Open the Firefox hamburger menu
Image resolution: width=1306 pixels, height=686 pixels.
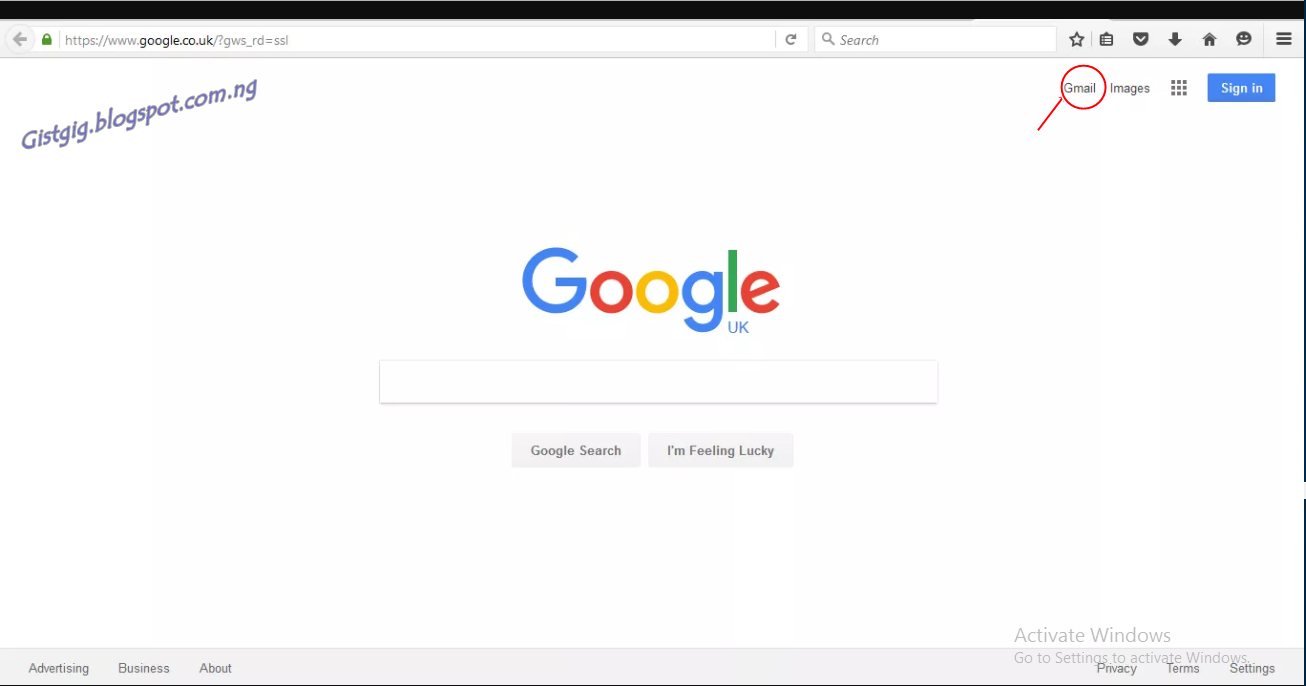click(1284, 40)
